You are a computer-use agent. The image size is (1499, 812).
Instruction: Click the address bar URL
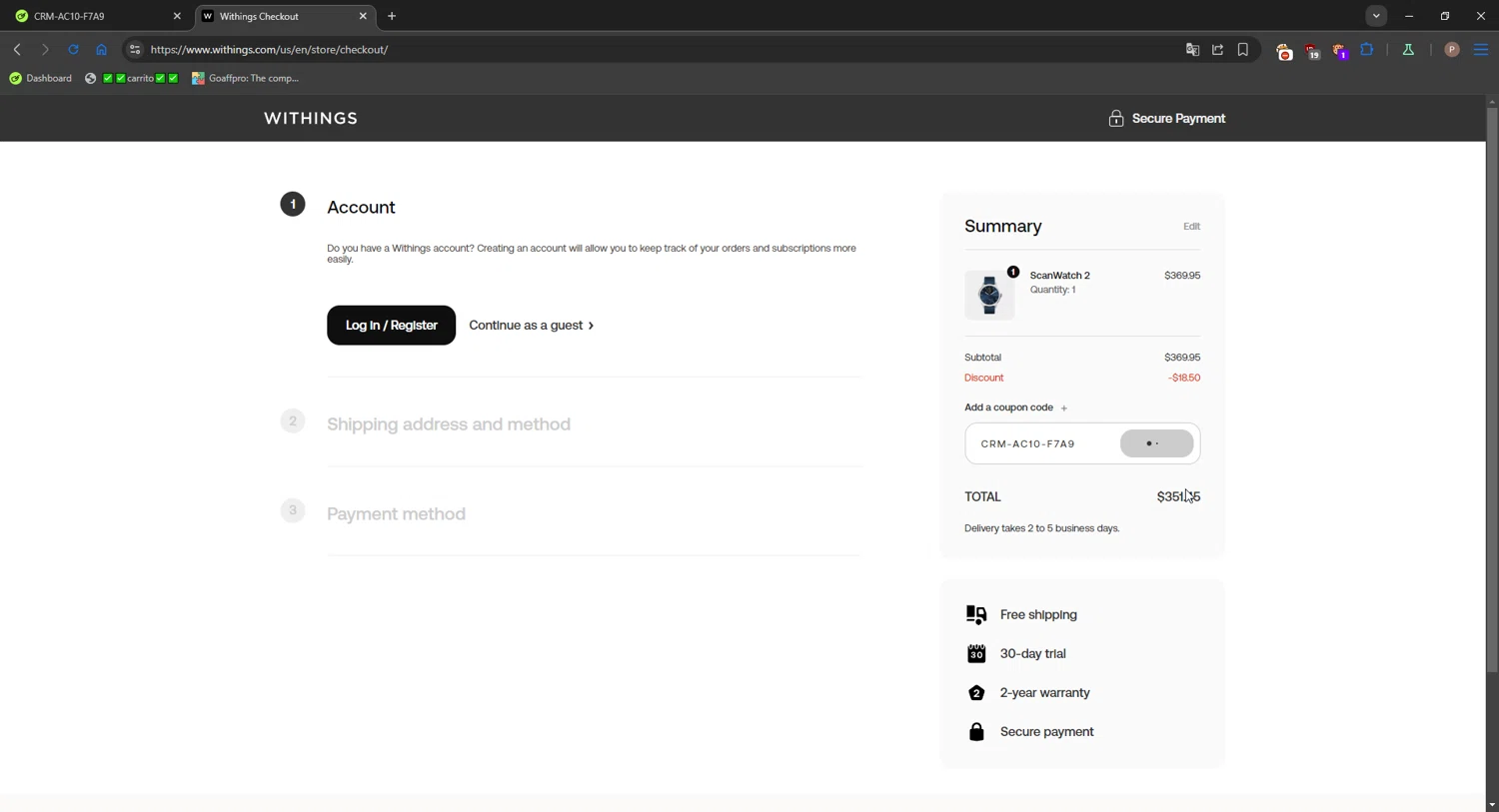click(x=270, y=50)
